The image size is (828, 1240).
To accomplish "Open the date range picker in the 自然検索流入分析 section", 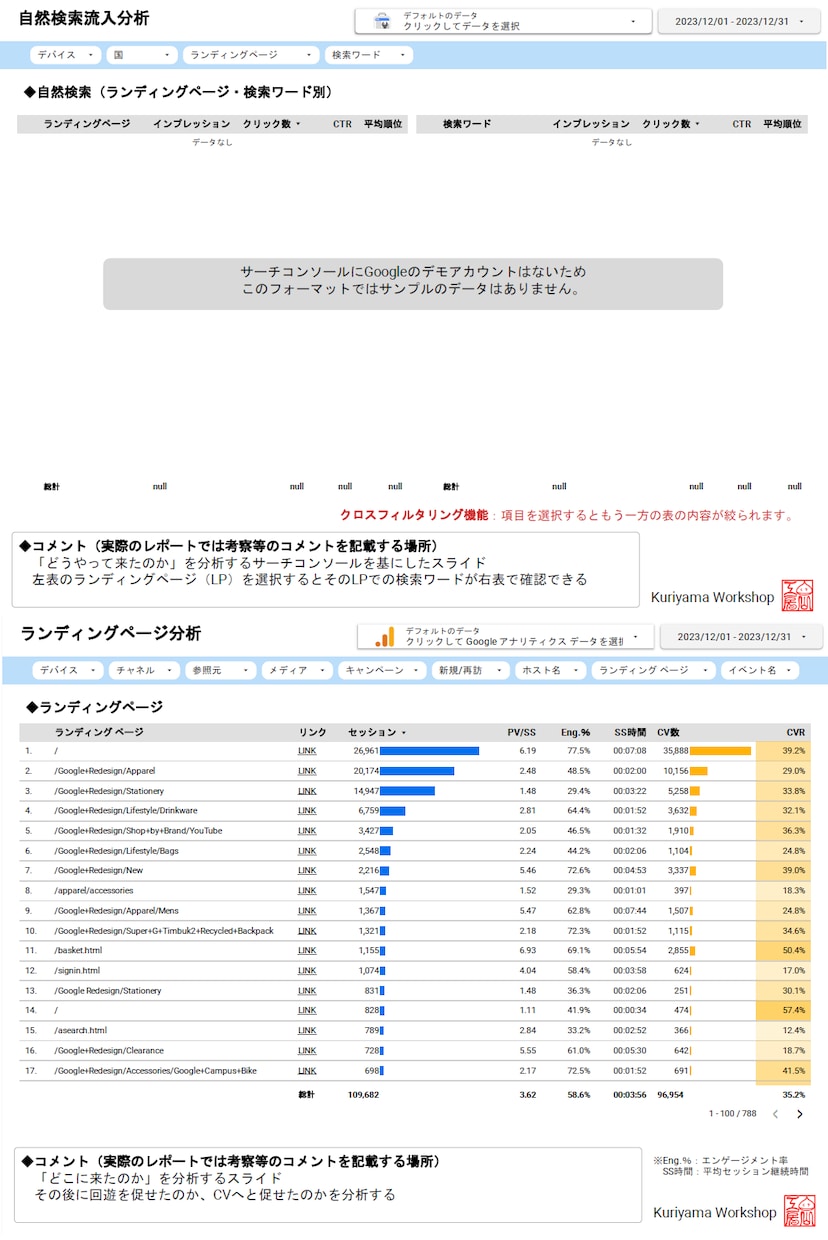I will pos(739,21).
